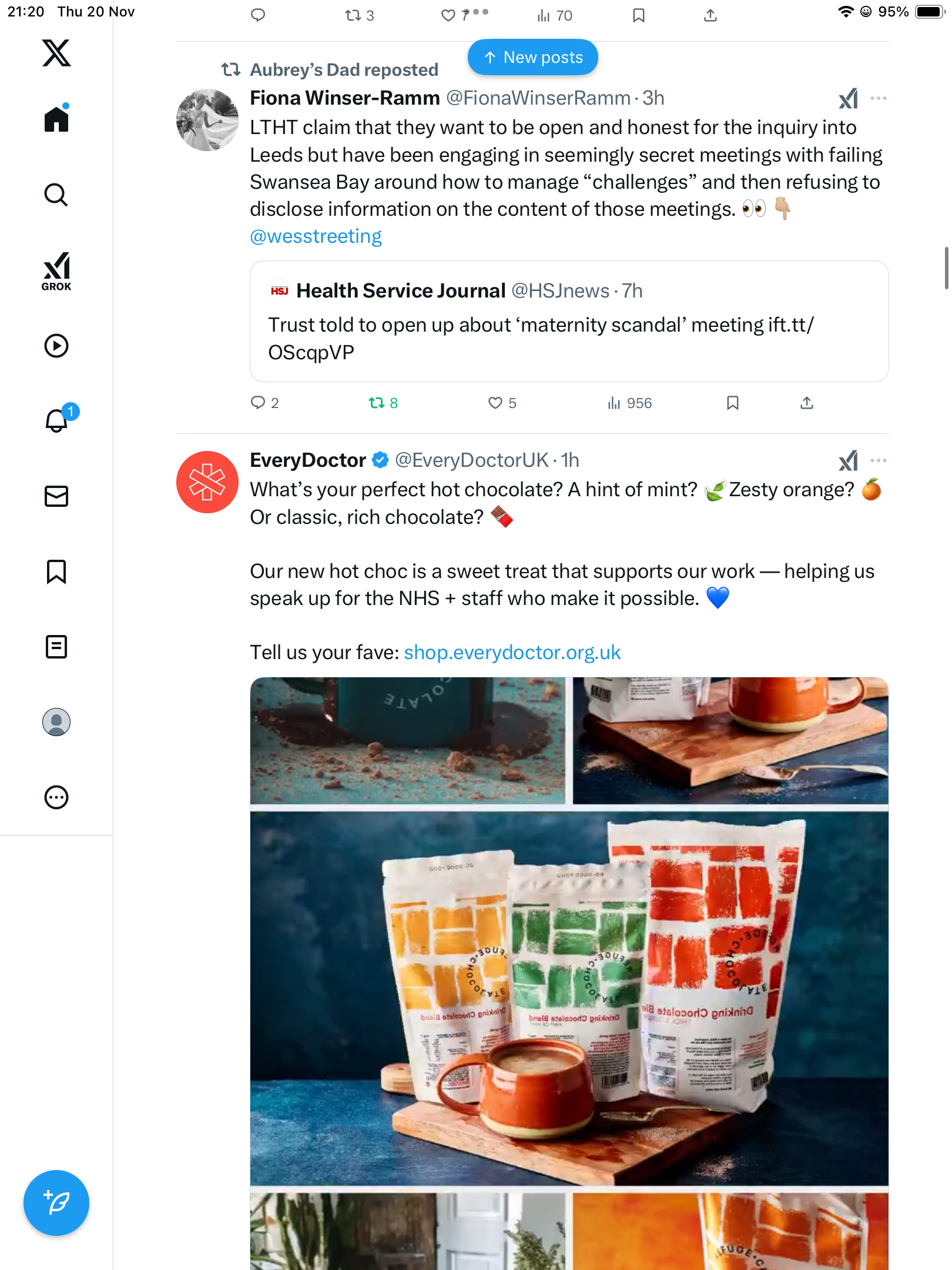Tap the New posts button
The width and height of the screenshot is (952, 1270).
coord(532,58)
